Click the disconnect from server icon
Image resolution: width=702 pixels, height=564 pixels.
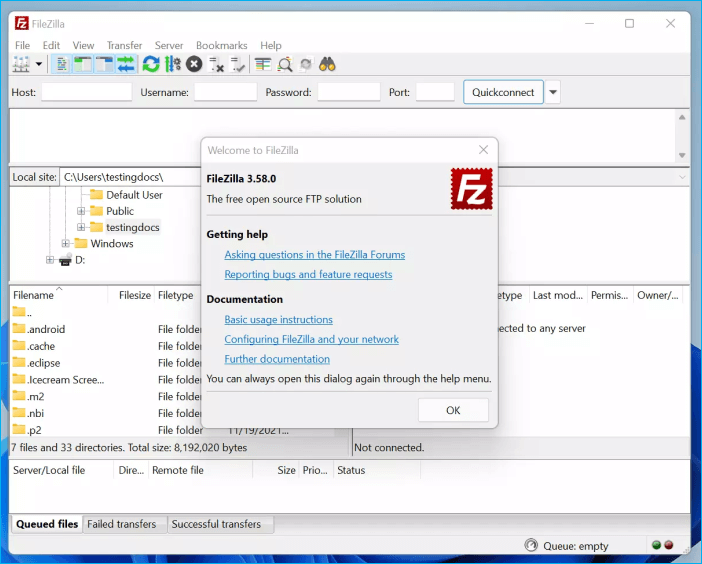(217, 64)
